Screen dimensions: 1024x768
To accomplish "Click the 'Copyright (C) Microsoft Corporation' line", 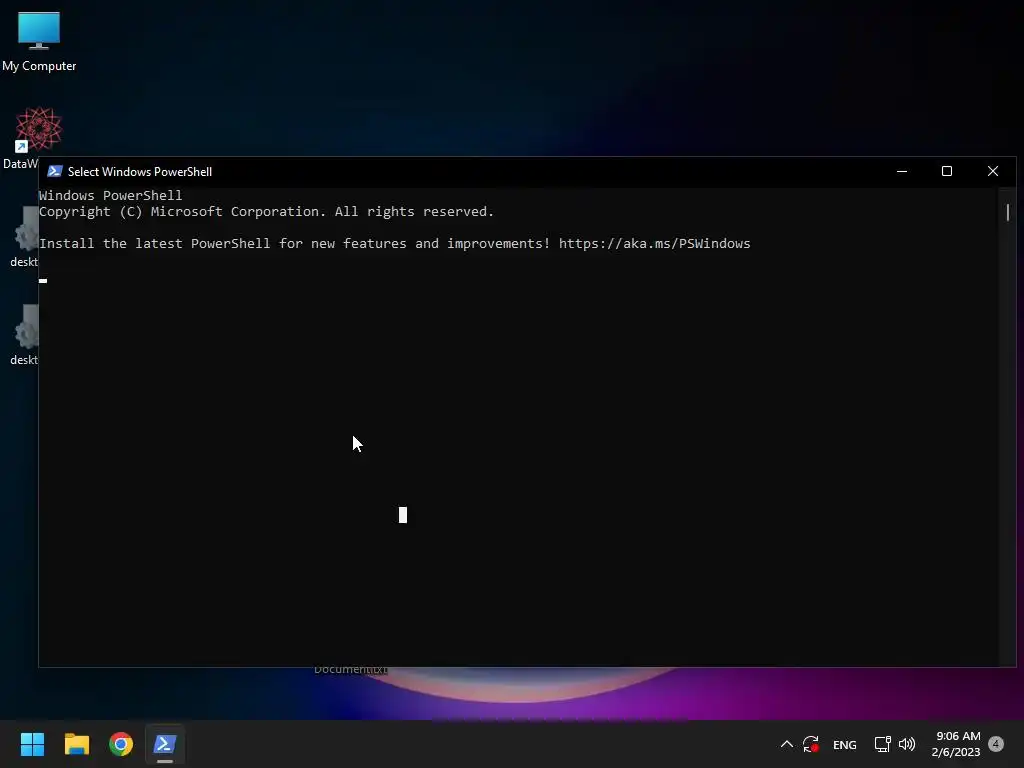I will (x=266, y=212).
